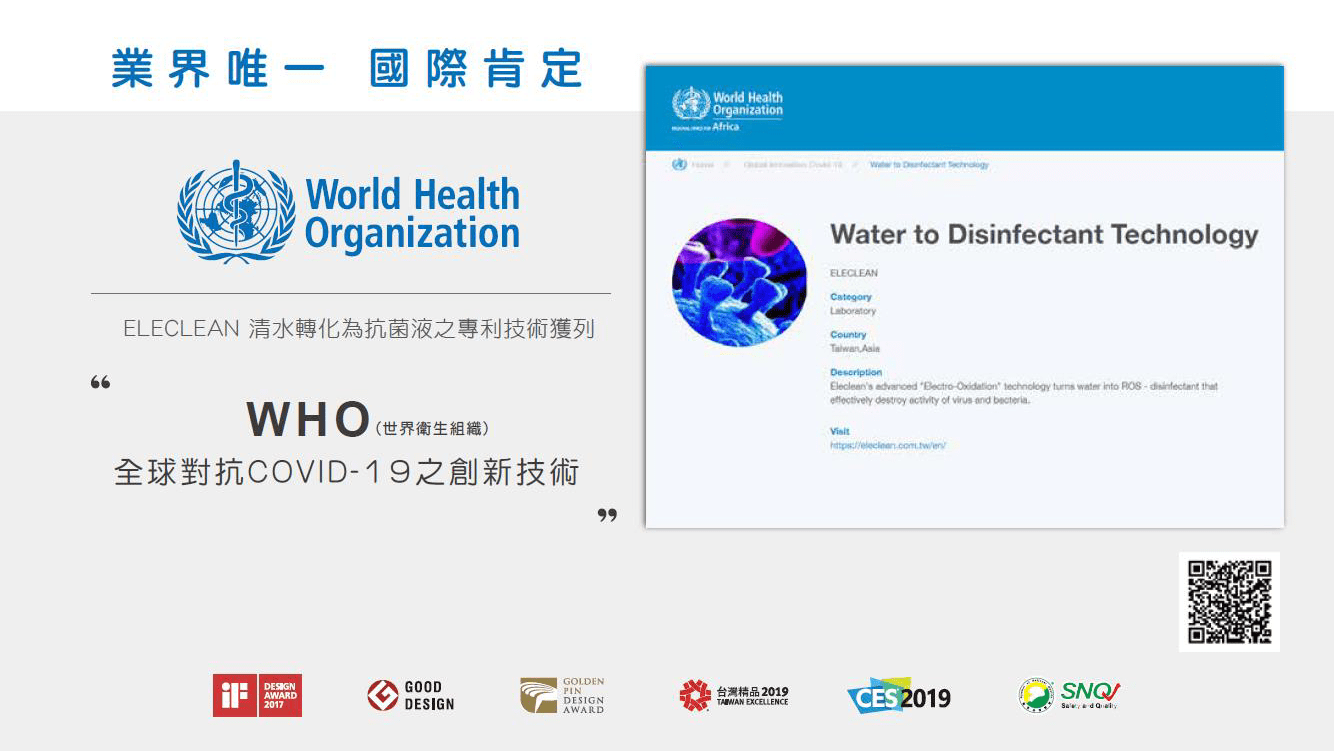Click the Golden Pin Design Award logo
The image size is (1334, 751).
(562, 696)
